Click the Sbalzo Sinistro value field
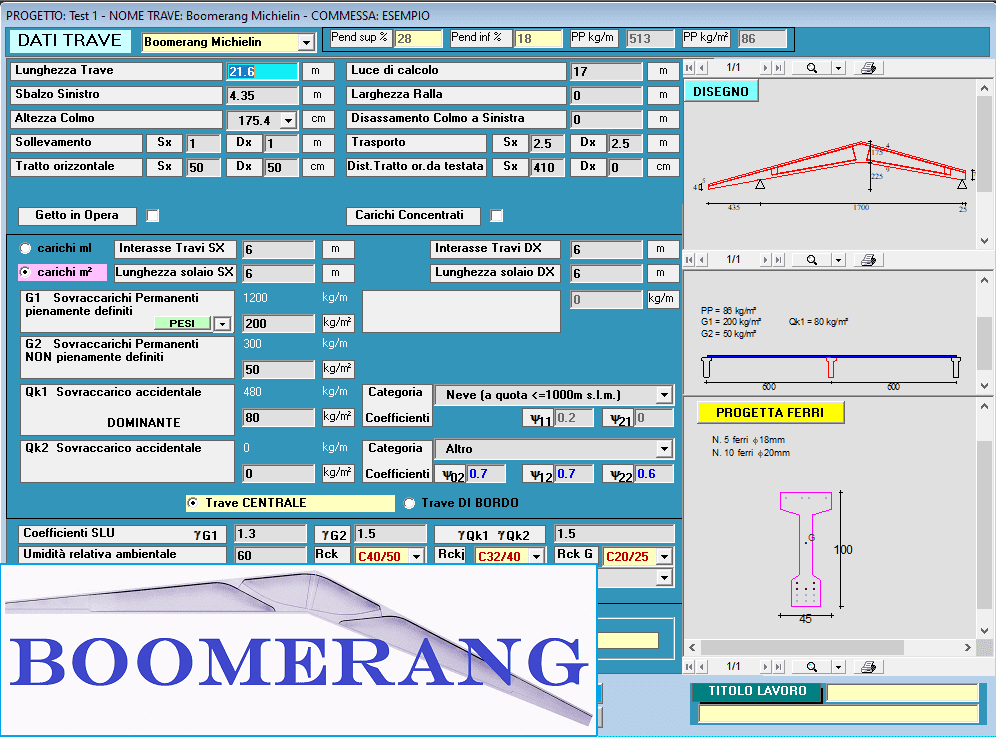Viewport: 996px width, 737px height. [262, 95]
